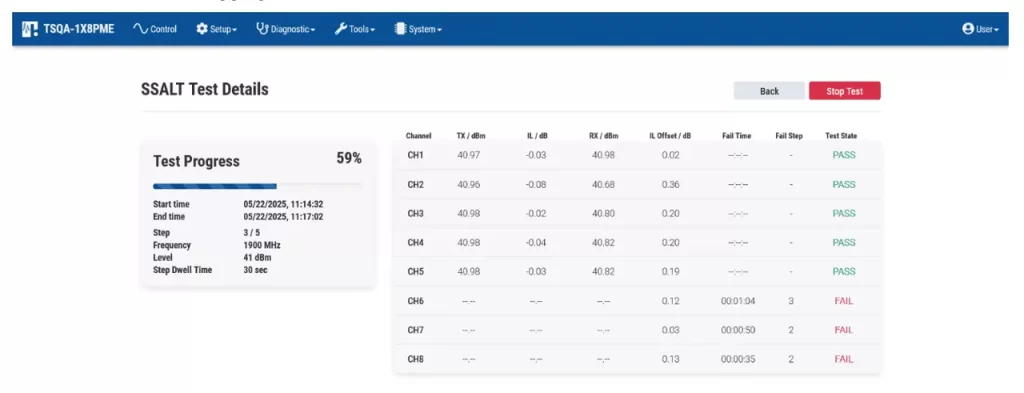Click CH8 IL Offset value 0.13
This screenshot has width=1024, height=393.
[x=670, y=359]
